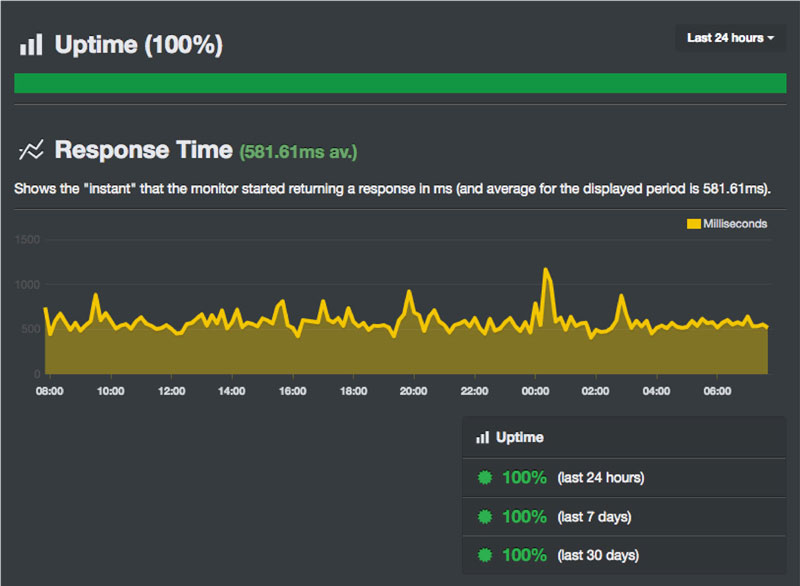Click the green badge next to last 30 days

coord(485,555)
